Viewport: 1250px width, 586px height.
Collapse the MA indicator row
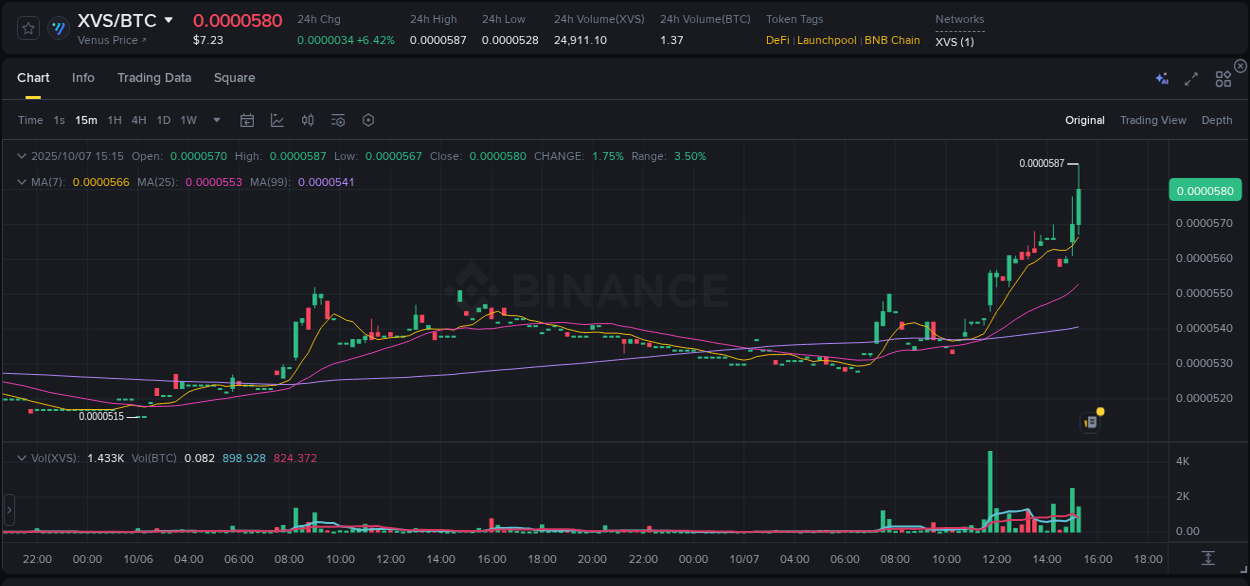pos(22,182)
